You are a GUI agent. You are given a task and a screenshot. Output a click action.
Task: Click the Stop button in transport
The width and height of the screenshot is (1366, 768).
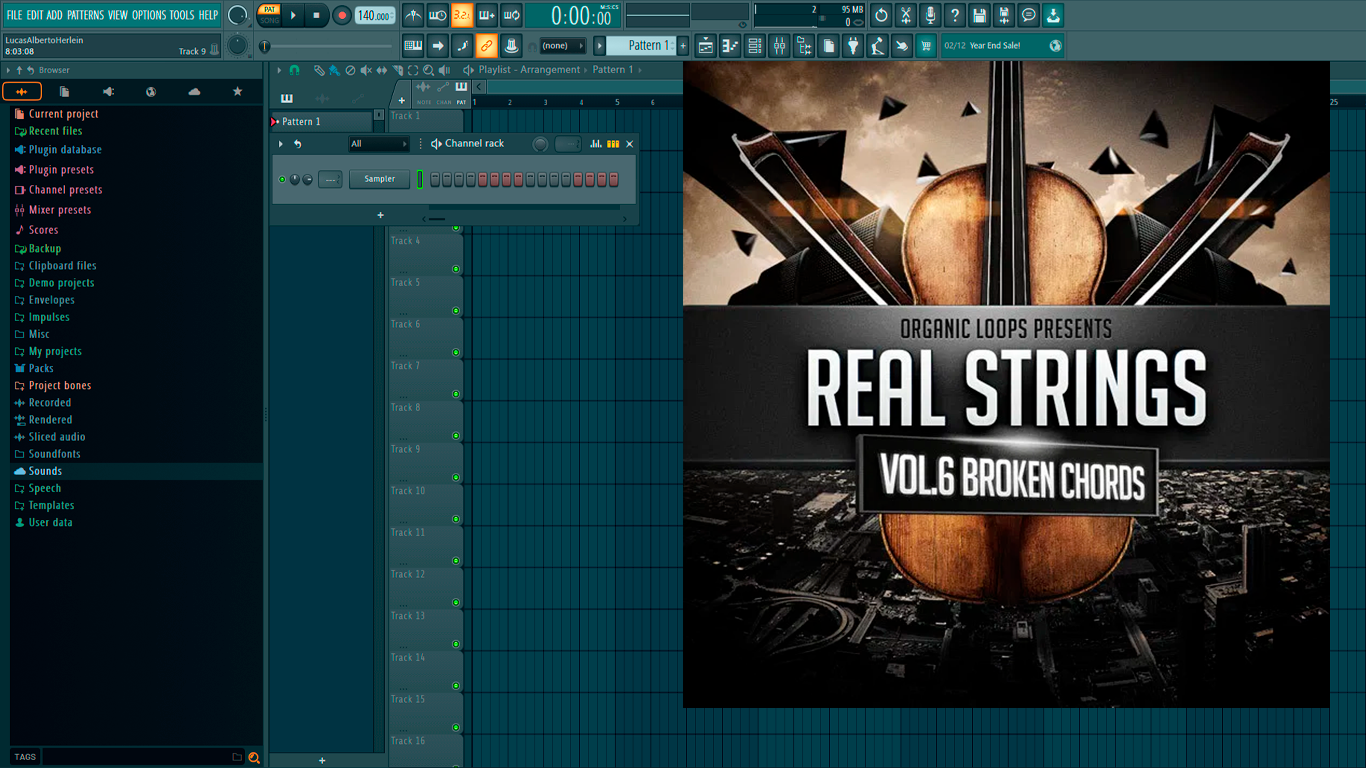316,15
